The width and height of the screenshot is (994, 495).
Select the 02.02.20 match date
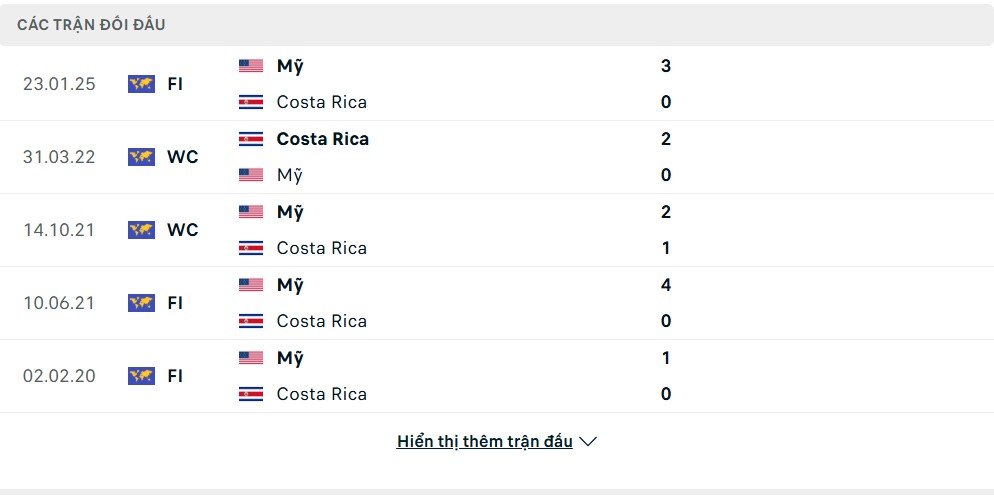(59, 376)
